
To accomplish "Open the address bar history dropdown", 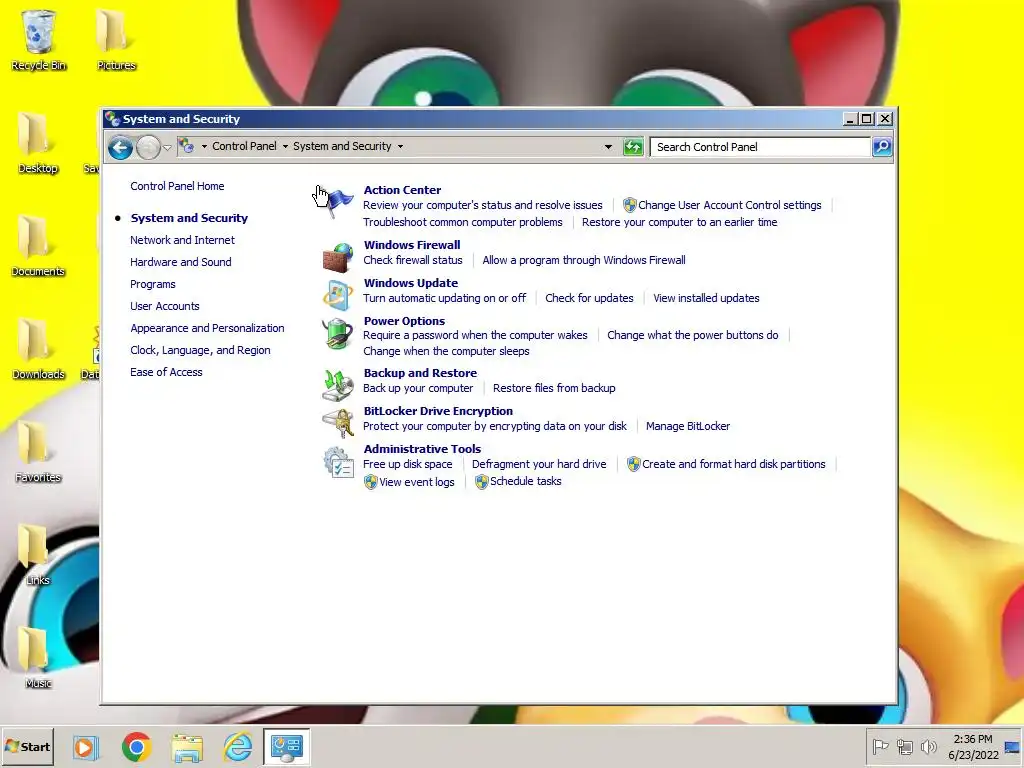I will click(x=608, y=147).
